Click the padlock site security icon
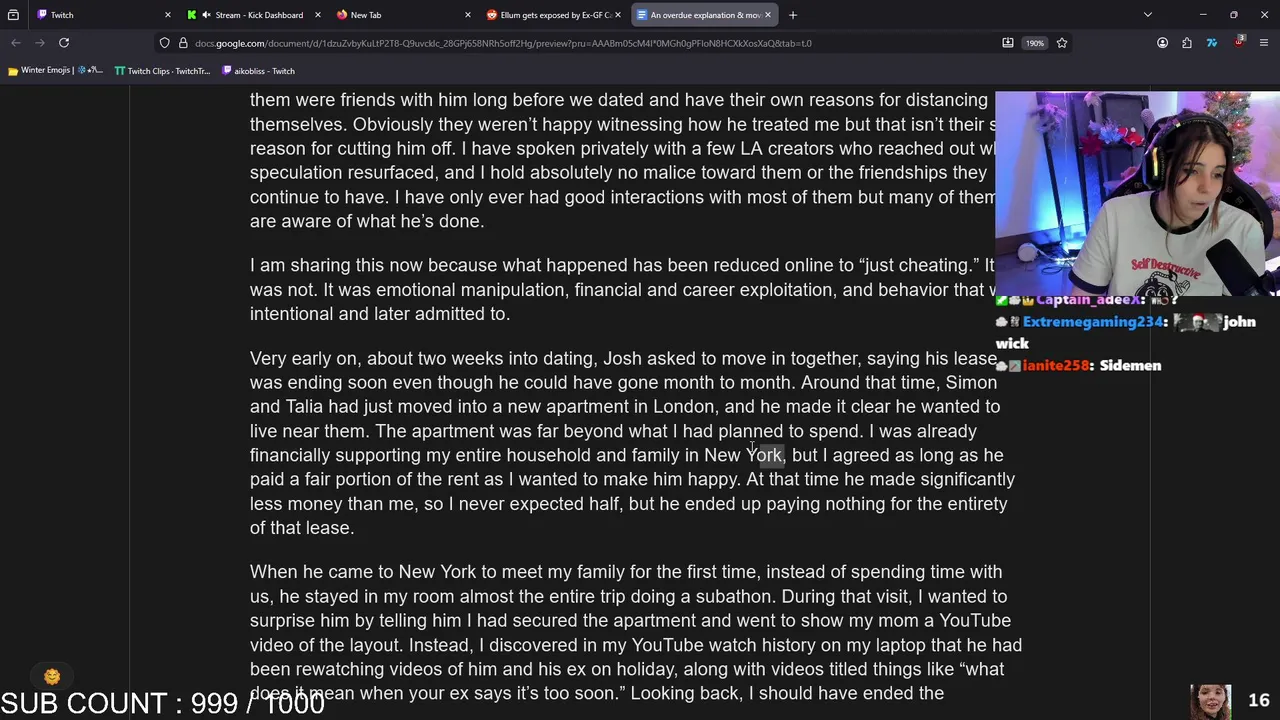This screenshot has height=720, width=1280. point(183,43)
